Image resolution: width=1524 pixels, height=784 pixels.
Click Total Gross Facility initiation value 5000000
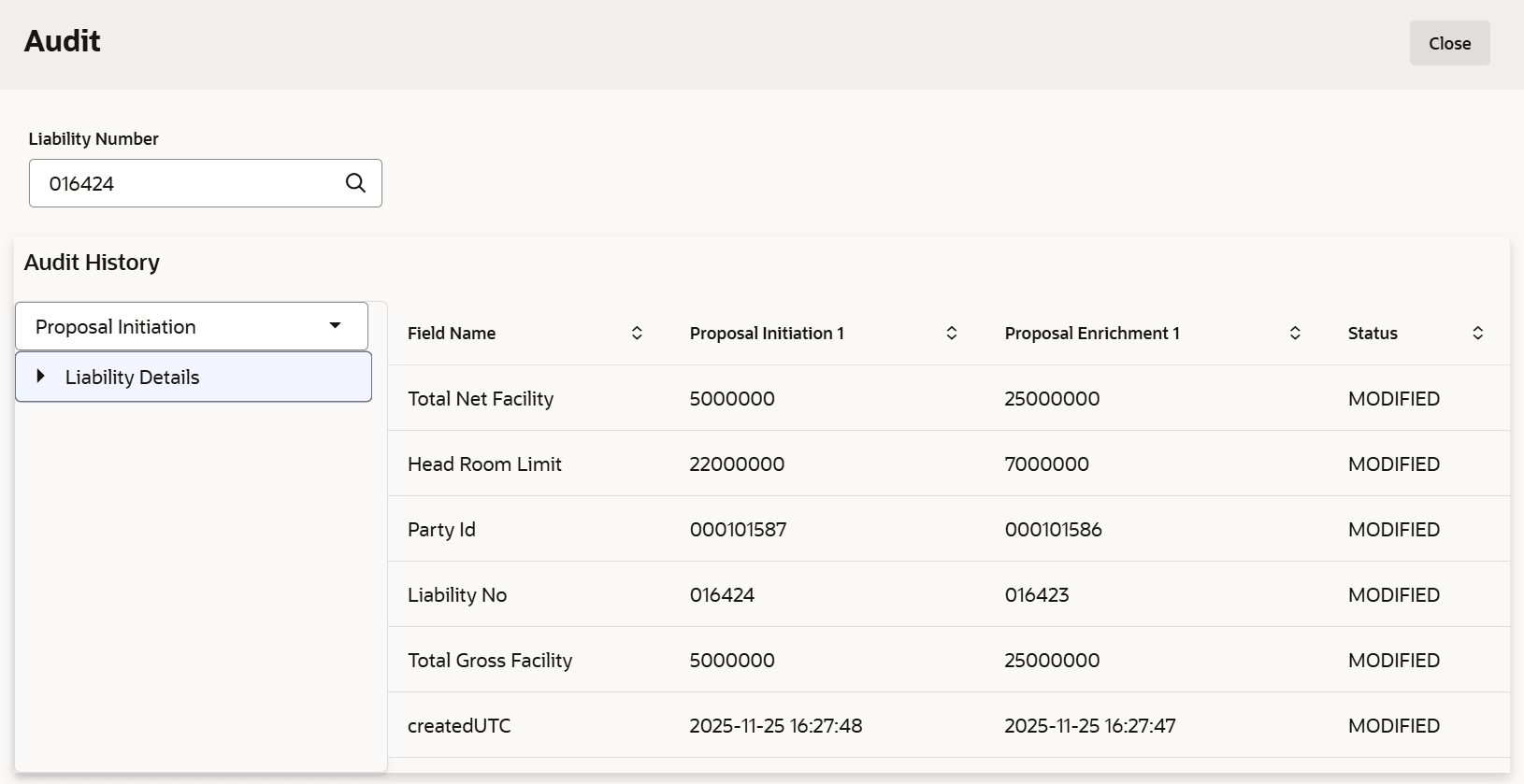point(732,661)
